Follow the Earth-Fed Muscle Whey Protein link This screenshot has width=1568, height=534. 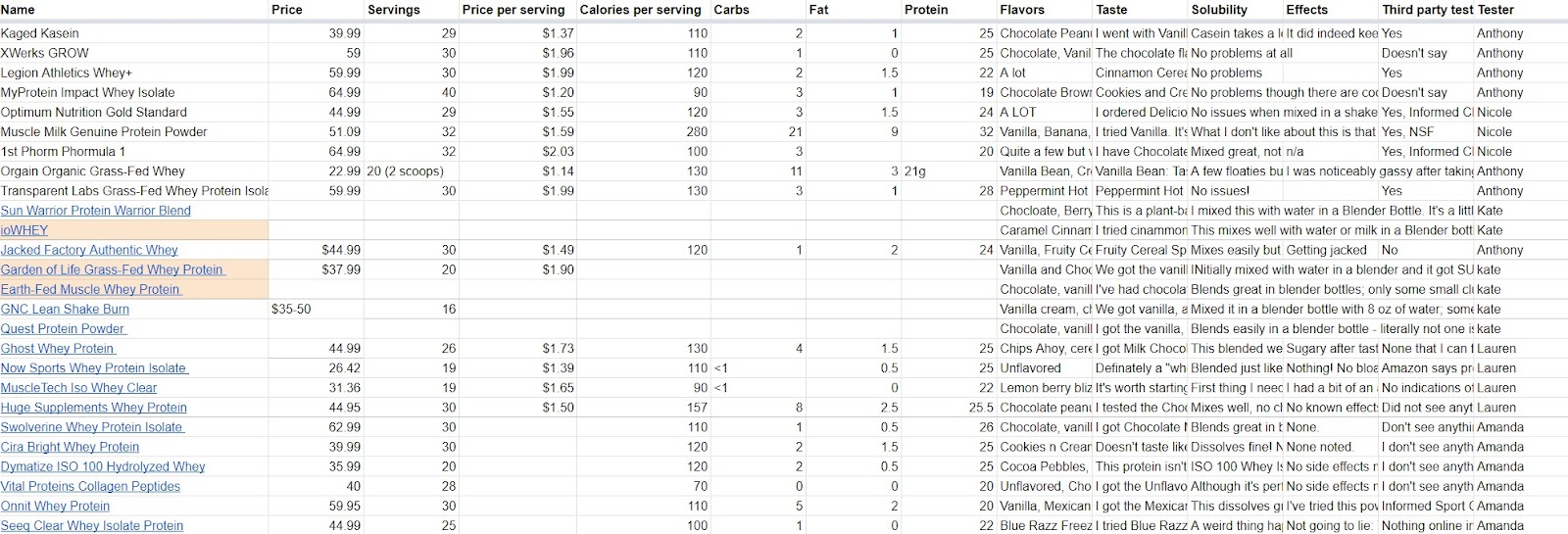91,289
